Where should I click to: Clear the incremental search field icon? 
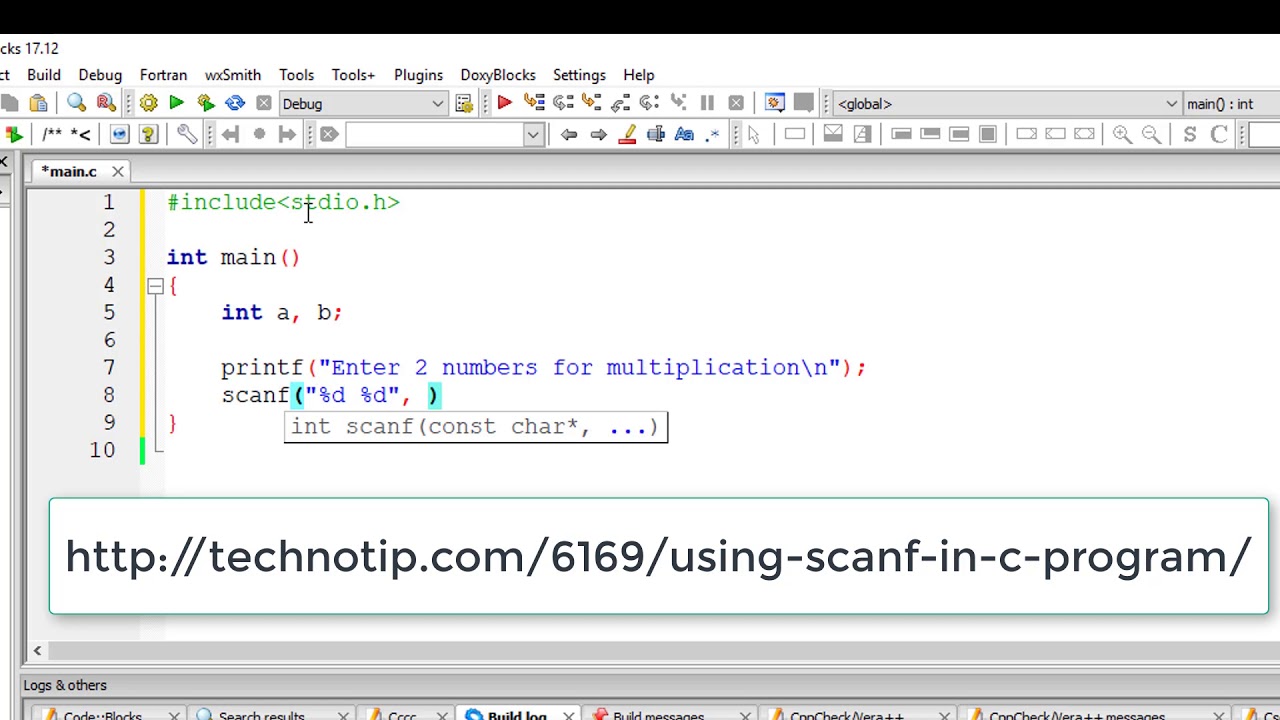pos(329,134)
